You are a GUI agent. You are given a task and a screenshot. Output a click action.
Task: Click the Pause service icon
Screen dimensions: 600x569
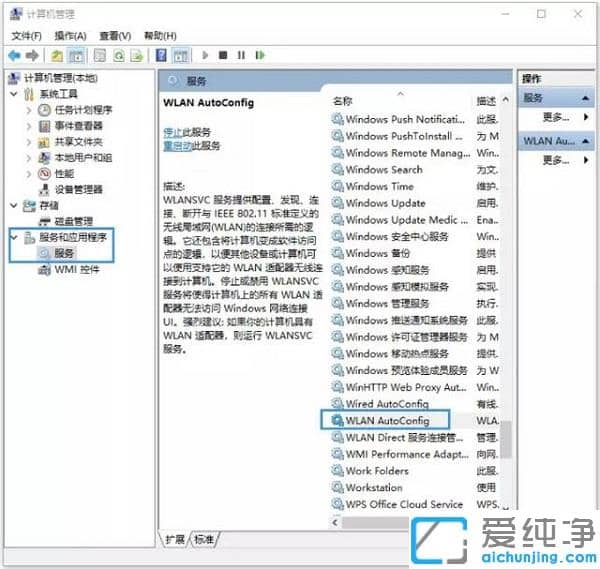point(241,55)
